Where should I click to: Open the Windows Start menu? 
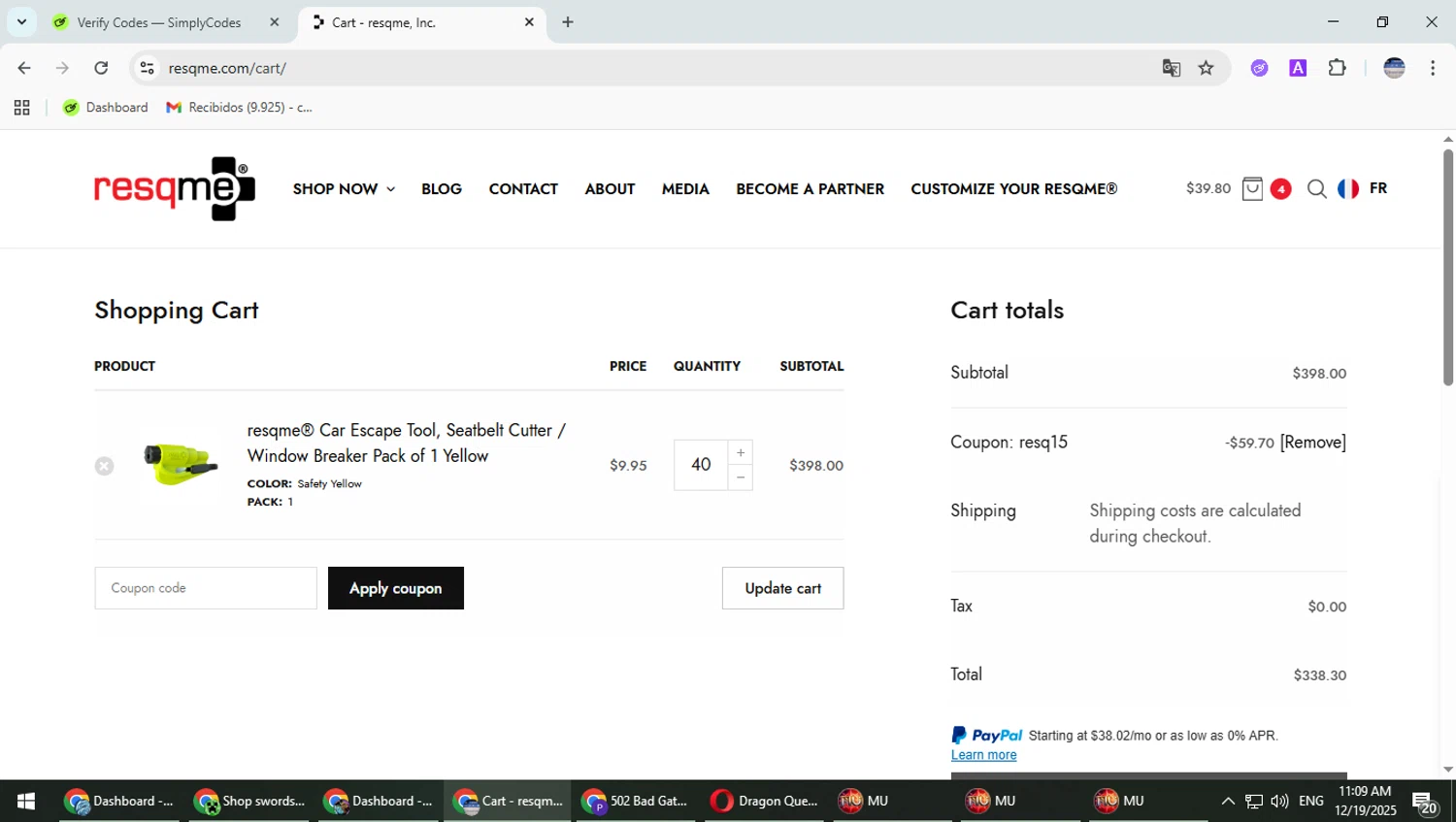click(26, 801)
